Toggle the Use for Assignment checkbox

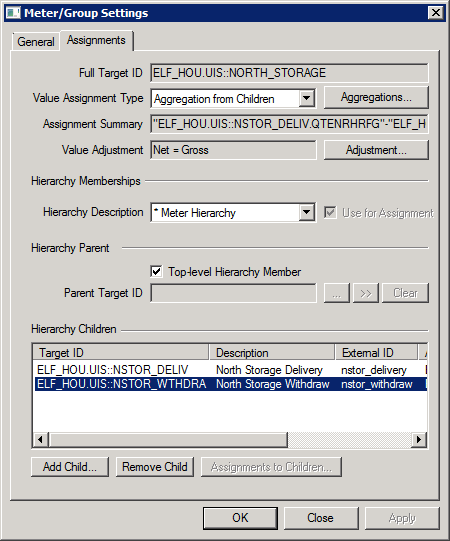tap(330, 213)
